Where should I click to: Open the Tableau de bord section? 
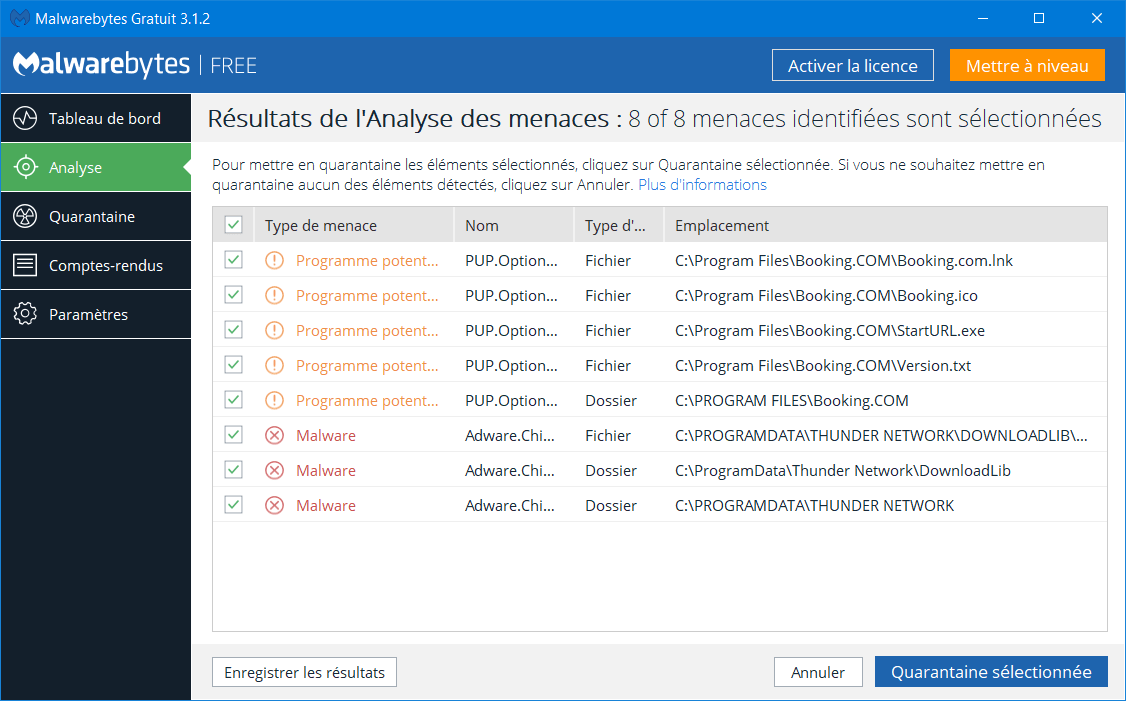96,118
